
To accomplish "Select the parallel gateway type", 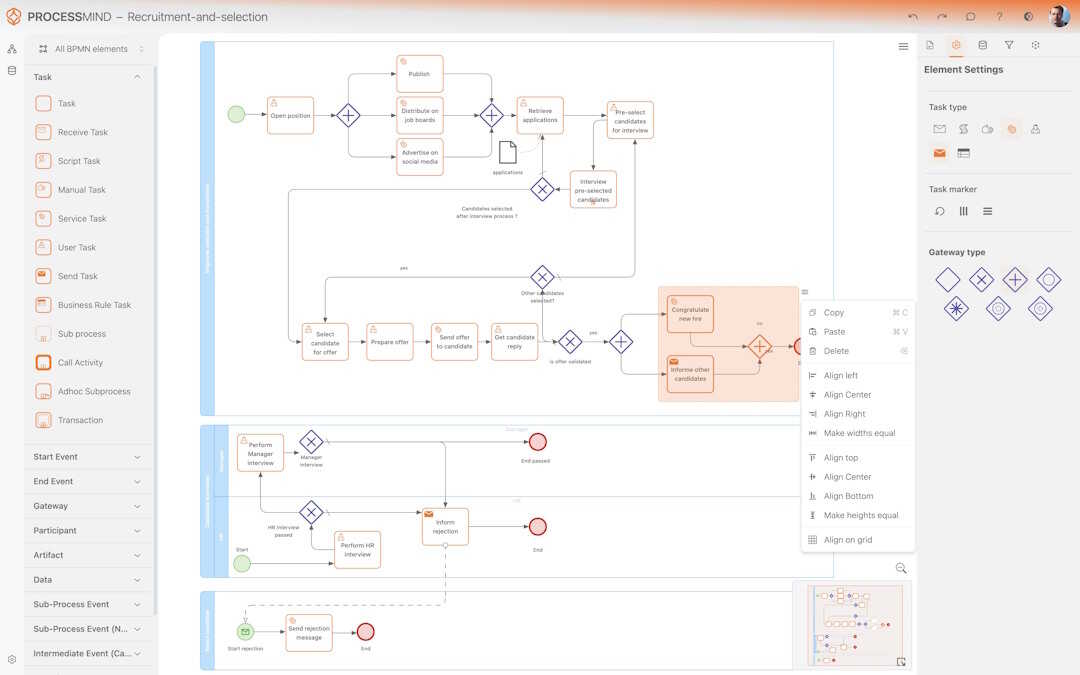I will [1014, 280].
